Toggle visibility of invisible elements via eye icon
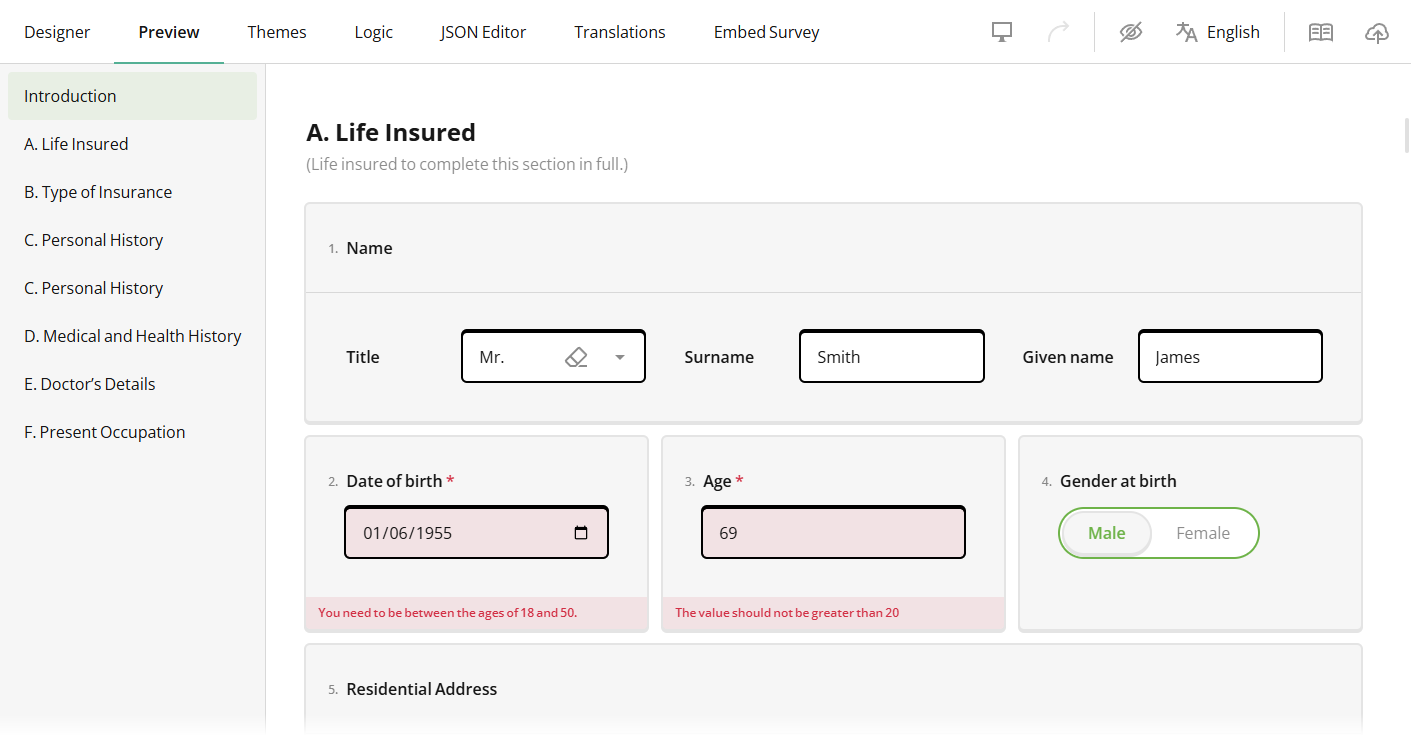 [1131, 31]
